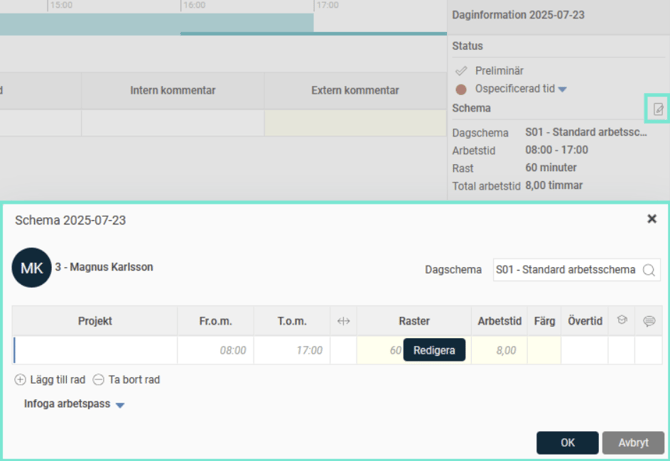
Task: Click the empty Projekt cell in row
Action: (95, 350)
